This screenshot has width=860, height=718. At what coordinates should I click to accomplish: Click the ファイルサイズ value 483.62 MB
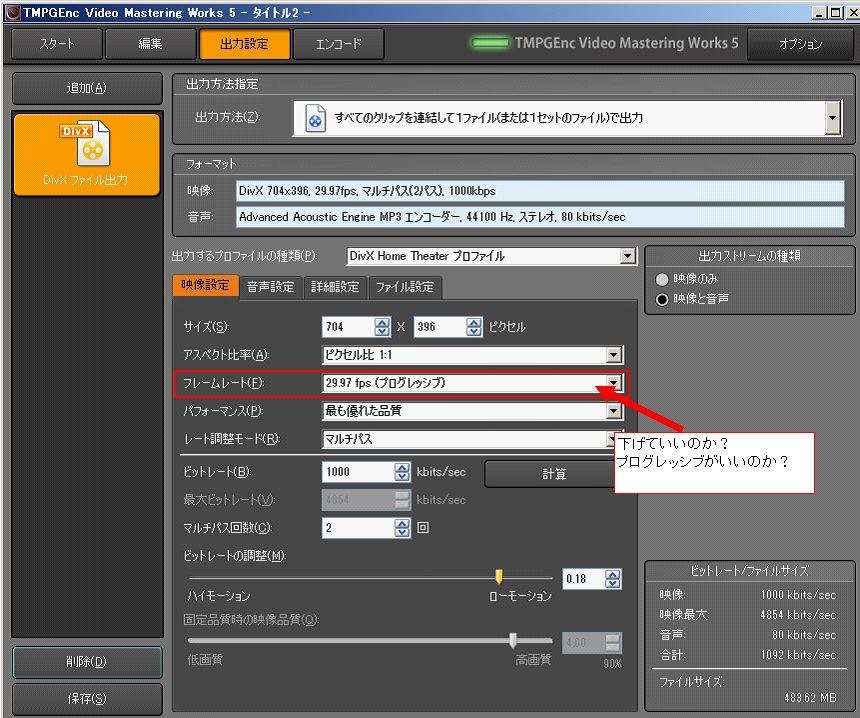tap(810, 698)
